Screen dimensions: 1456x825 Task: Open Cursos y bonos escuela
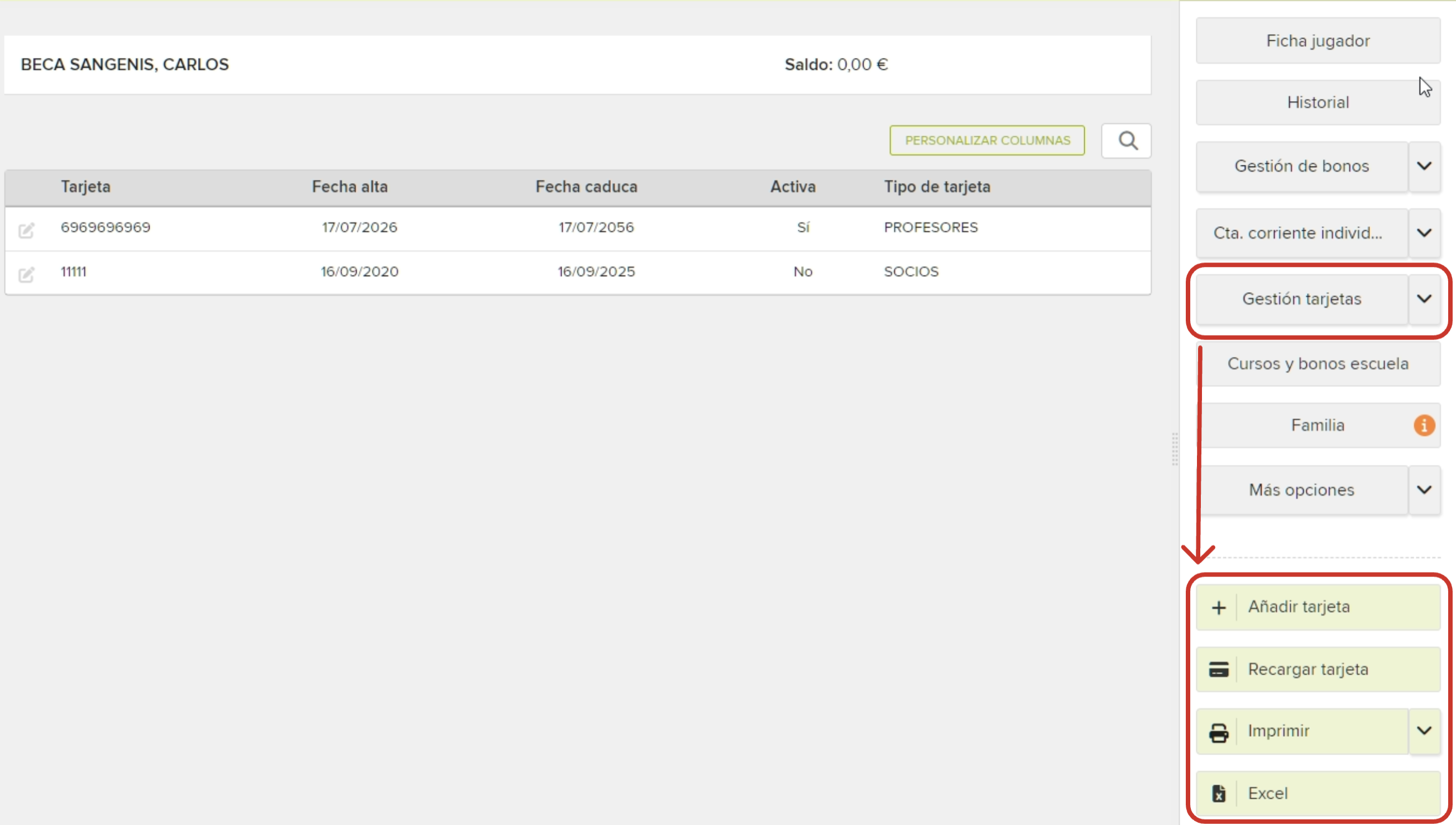pyautogui.click(x=1319, y=364)
